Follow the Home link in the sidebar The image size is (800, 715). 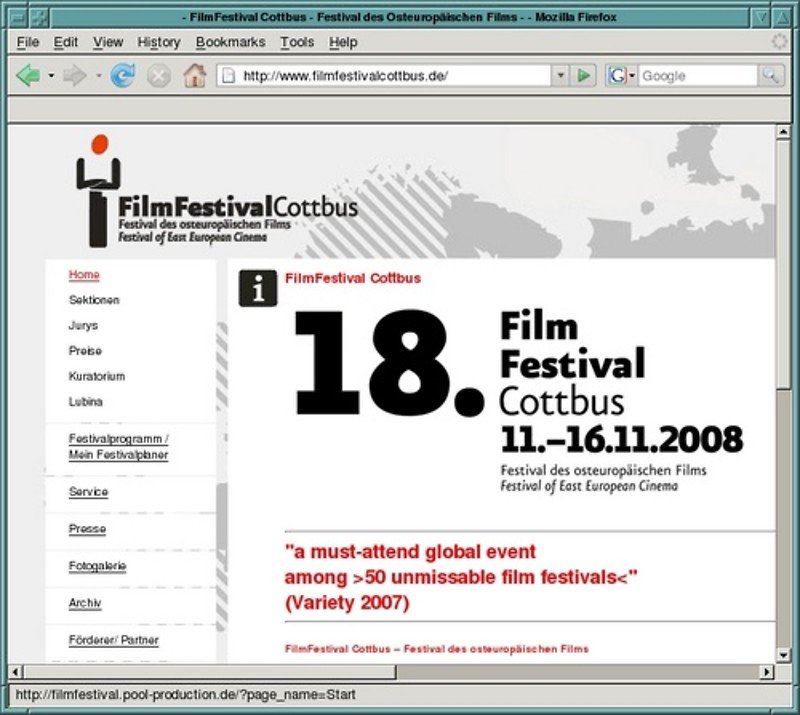coord(84,275)
